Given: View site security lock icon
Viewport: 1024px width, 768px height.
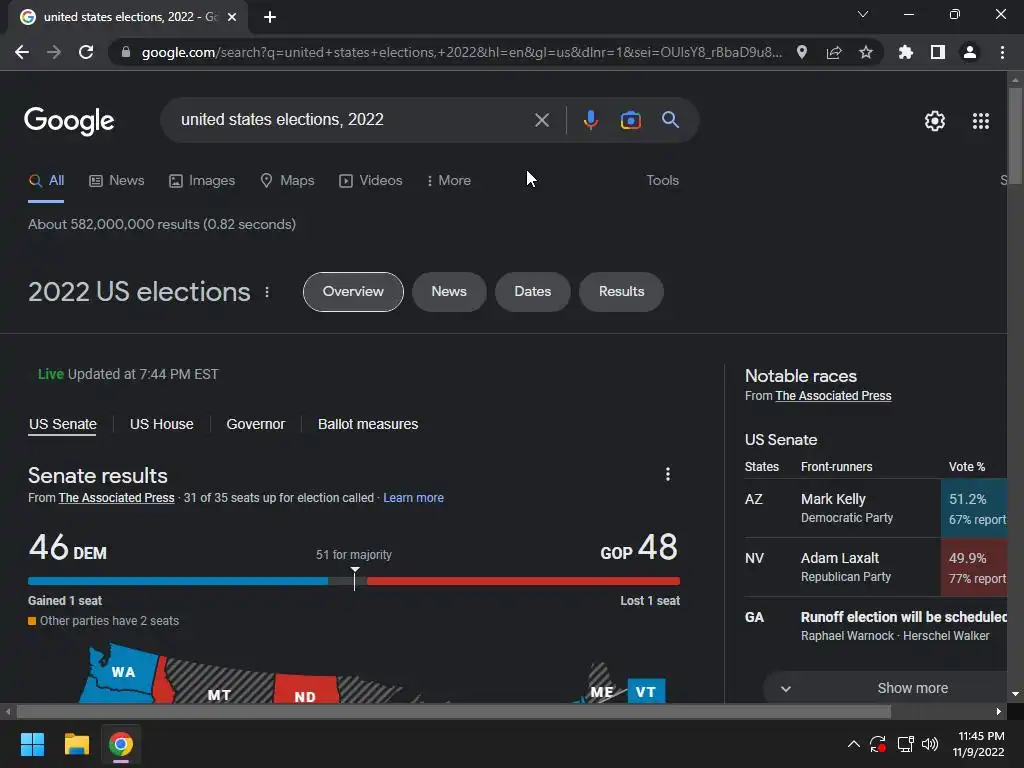Looking at the screenshot, I should tap(125, 52).
